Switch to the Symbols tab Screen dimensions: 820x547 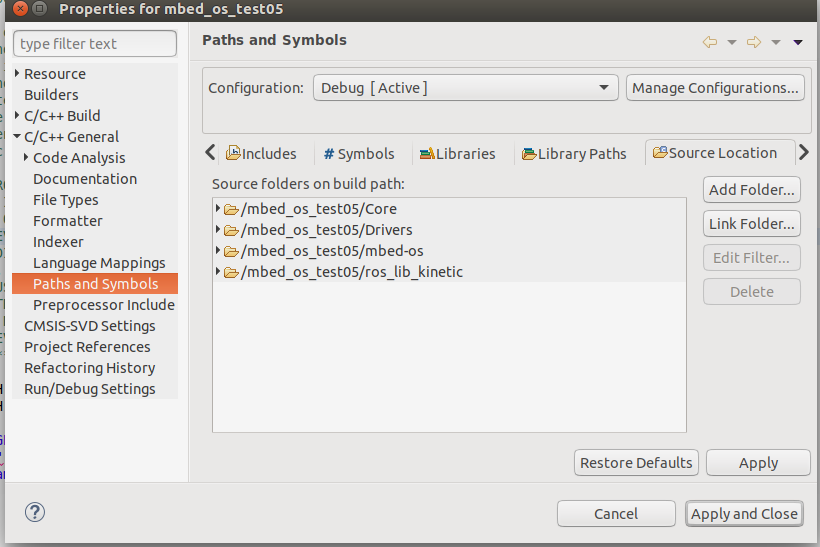(x=359, y=154)
